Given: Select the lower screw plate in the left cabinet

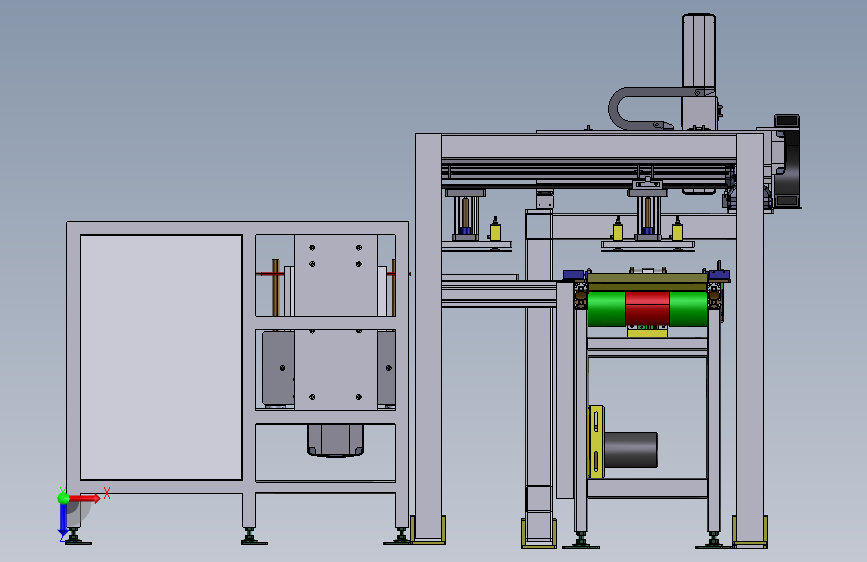Looking at the screenshot, I should point(336,370).
